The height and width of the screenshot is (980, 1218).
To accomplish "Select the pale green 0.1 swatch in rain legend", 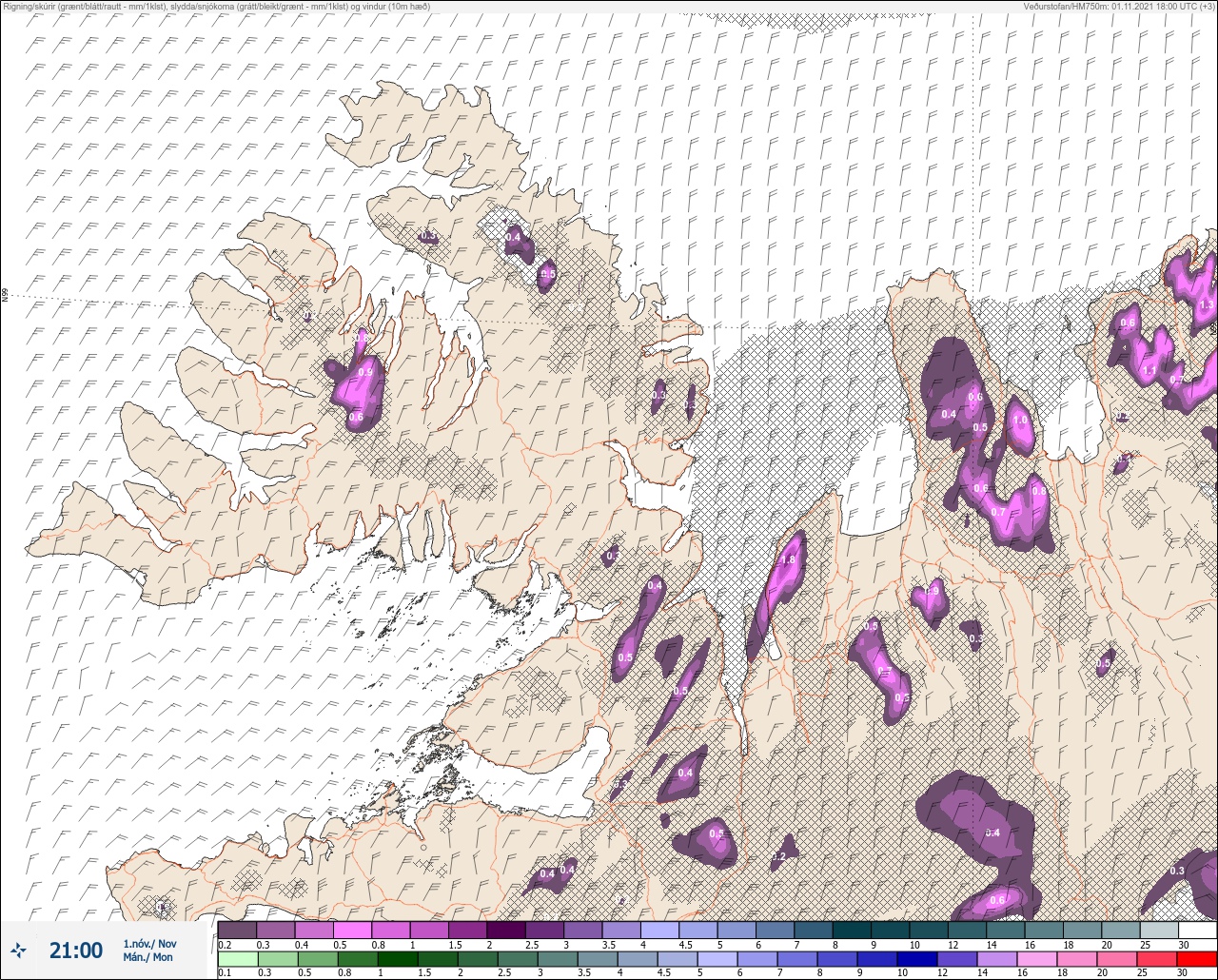I will coord(237,959).
